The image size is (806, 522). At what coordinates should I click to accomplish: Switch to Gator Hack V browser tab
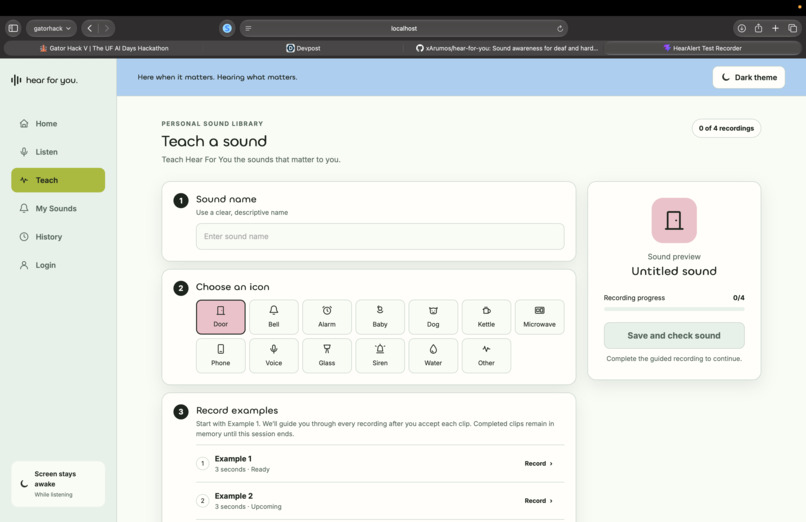point(104,48)
